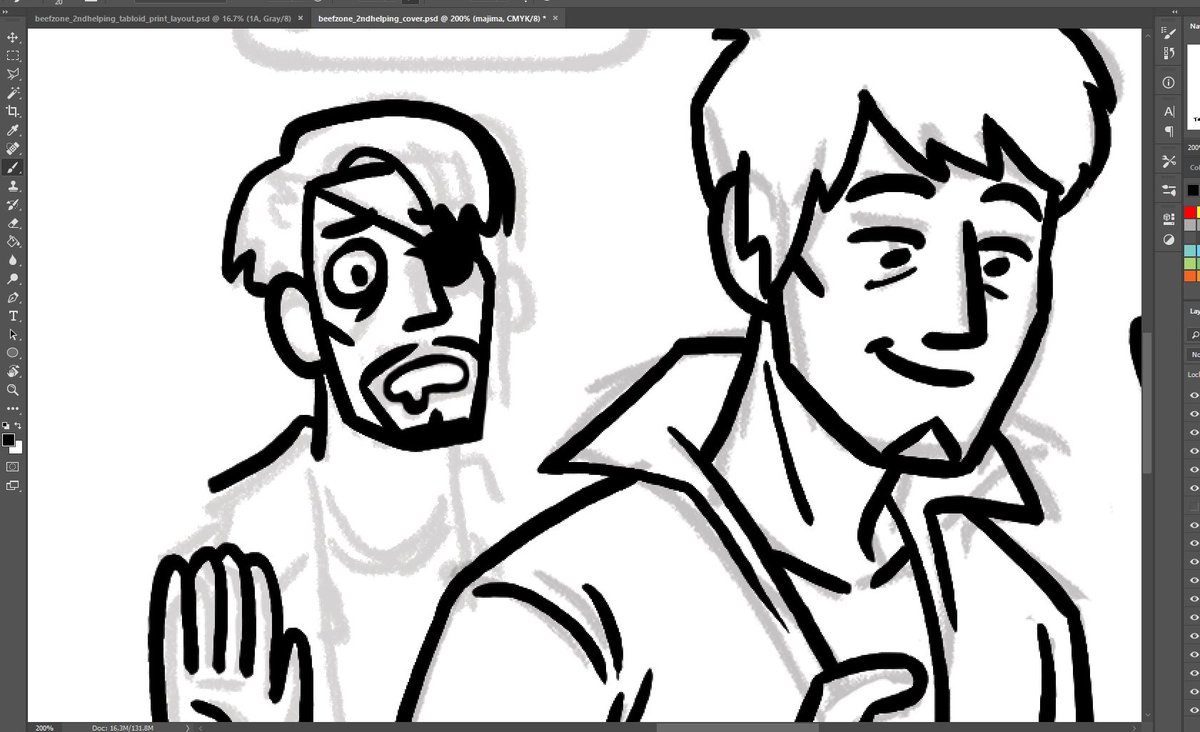Open the Character panel icon

(x=1169, y=112)
